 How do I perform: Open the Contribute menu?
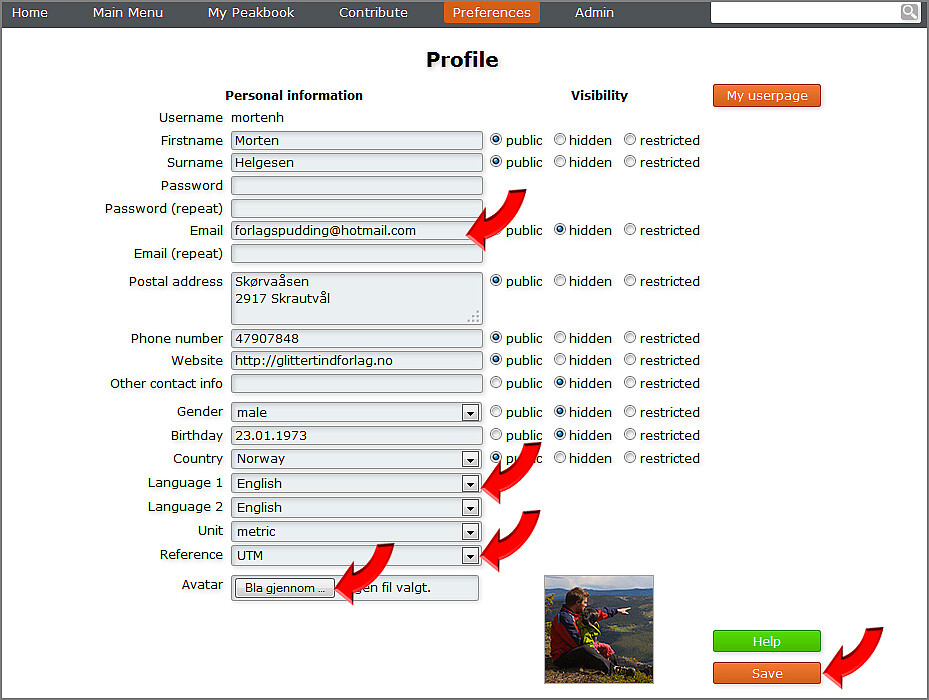[373, 13]
